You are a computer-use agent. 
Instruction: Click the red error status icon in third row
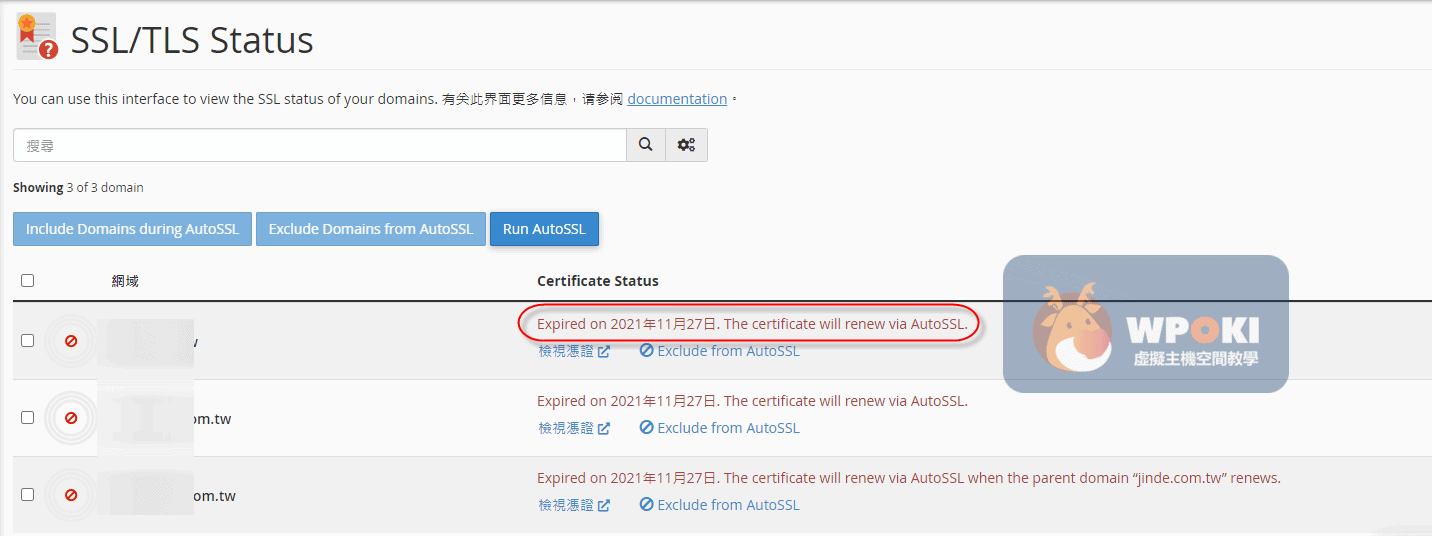71,495
